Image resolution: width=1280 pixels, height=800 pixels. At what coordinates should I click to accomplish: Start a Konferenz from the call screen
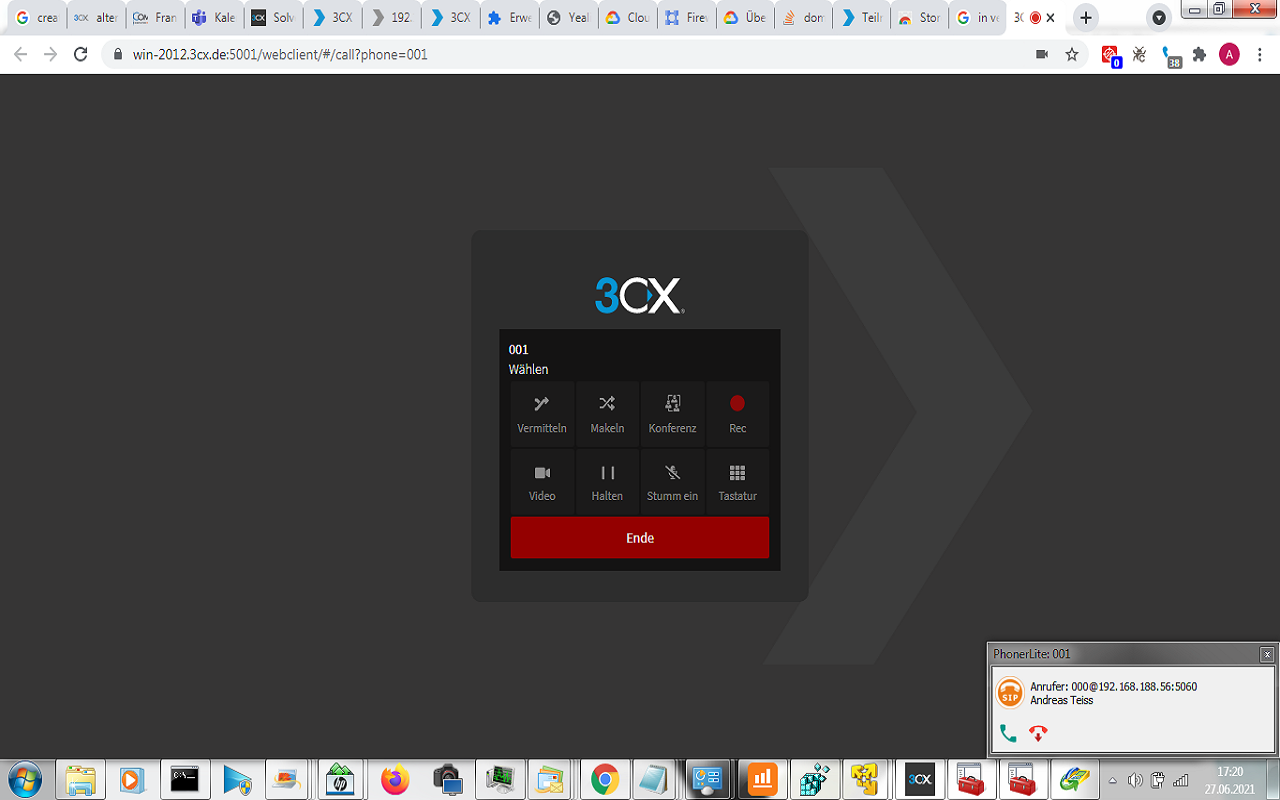click(x=672, y=413)
